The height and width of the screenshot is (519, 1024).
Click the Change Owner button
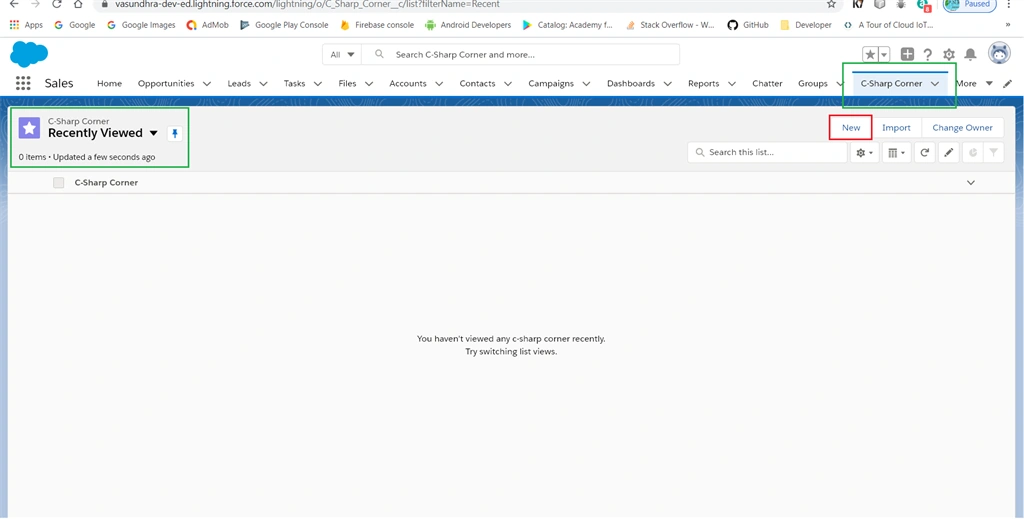tap(962, 128)
